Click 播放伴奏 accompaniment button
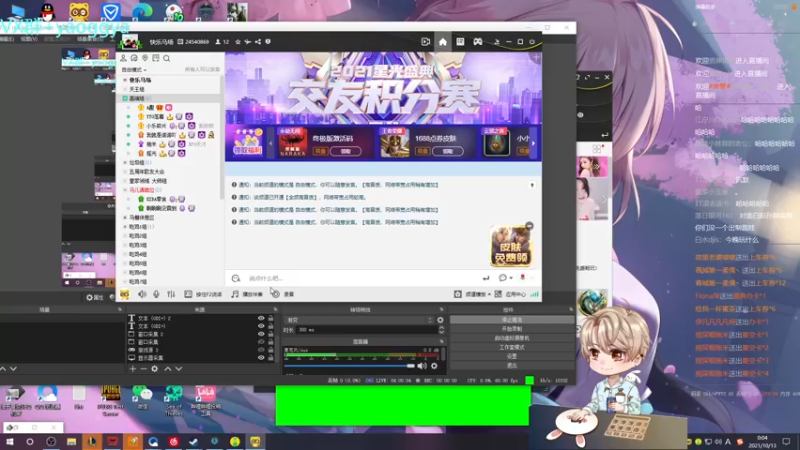Screen dimensions: 800x450 (x=247, y=294)
